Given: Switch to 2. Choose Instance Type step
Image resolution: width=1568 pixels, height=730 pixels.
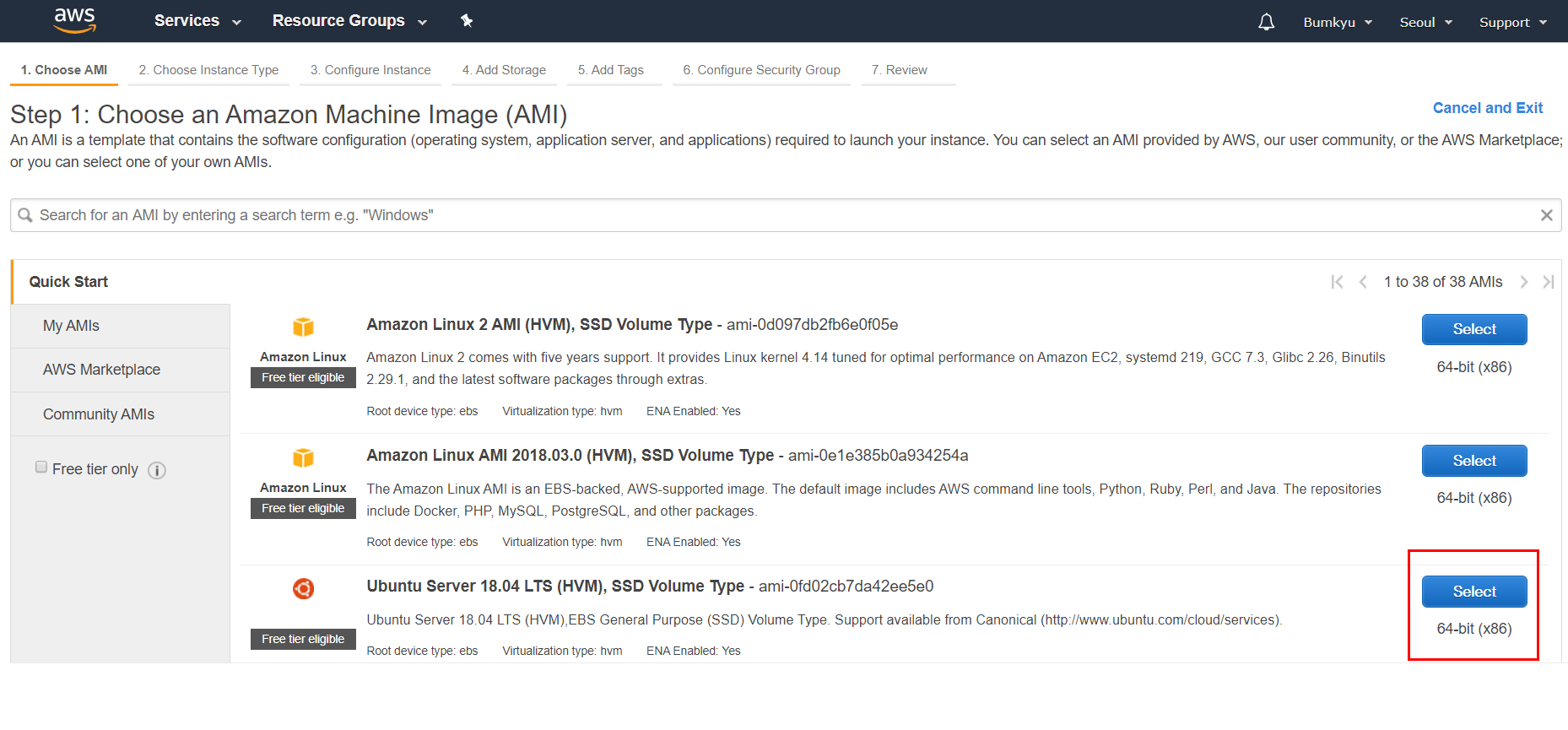Looking at the screenshot, I should pyautogui.click(x=208, y=70).
